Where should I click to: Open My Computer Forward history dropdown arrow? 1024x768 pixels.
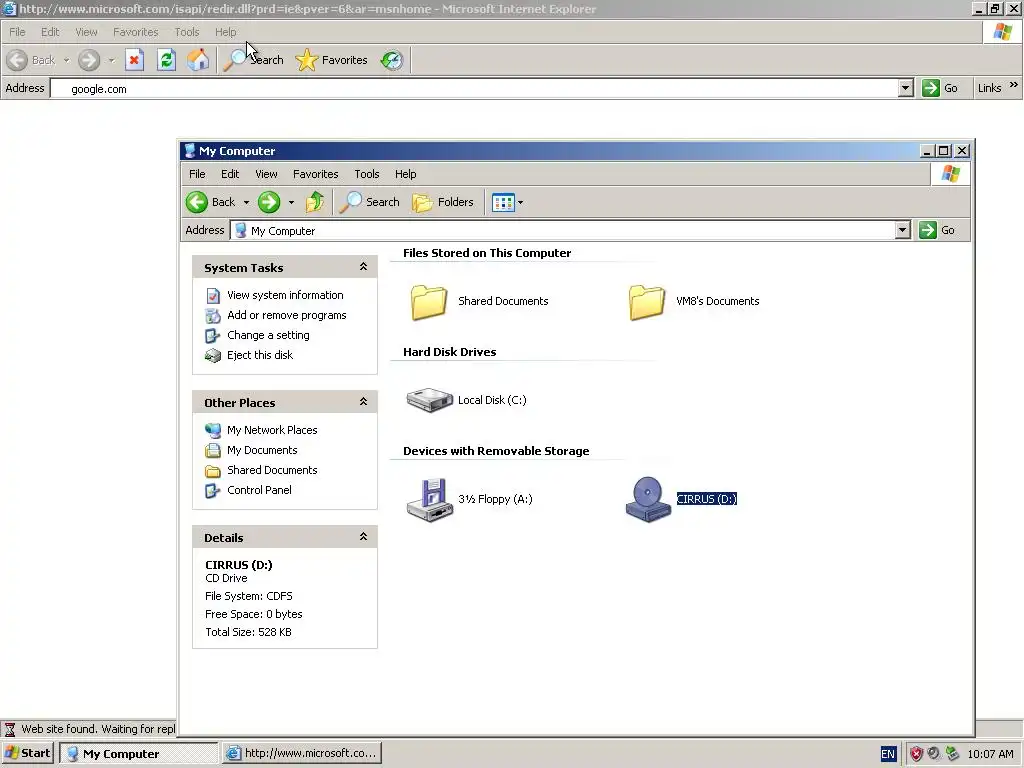[291, 202]
